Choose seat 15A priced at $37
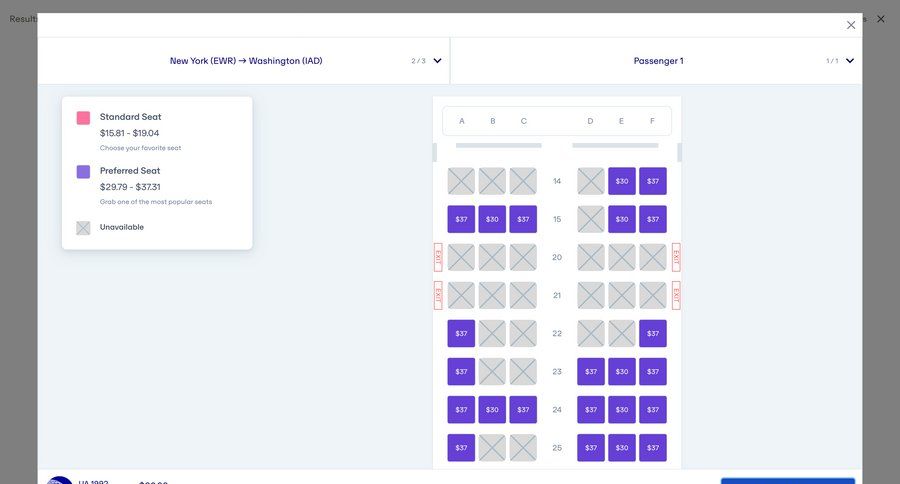Image resolution: width=900 pixels, height=484 pixels. (461, 219)
